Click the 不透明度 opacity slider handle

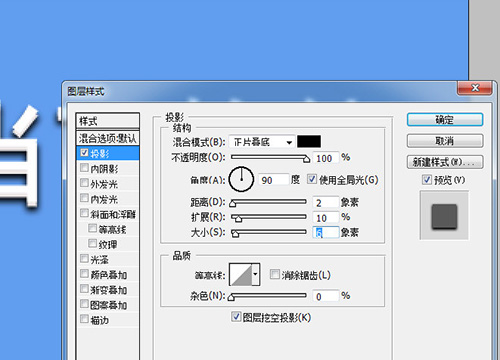coord(306,159)
